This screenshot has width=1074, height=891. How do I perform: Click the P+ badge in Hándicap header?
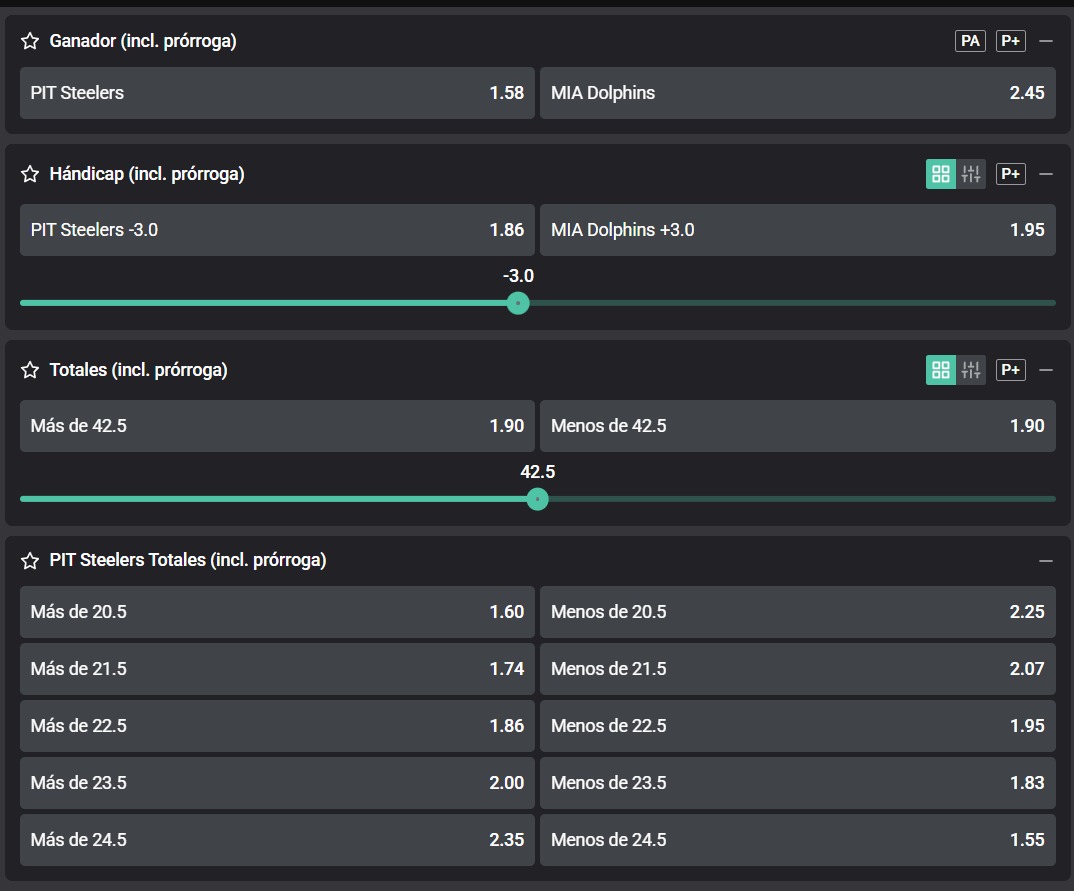click(x=1011, y=174)
